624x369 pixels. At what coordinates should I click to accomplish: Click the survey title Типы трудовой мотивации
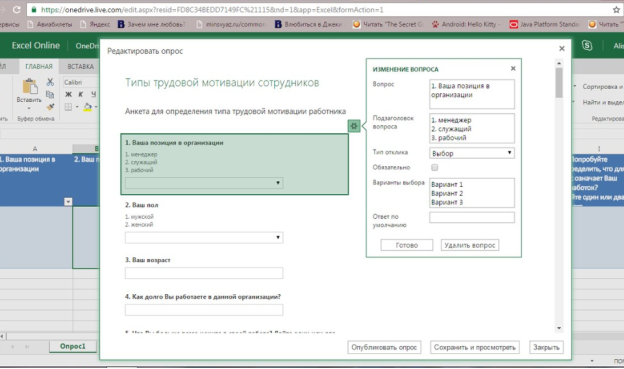pos(222,82)
